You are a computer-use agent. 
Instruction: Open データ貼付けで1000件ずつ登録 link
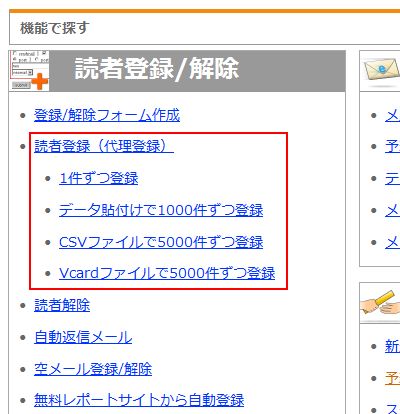[161, 210]
